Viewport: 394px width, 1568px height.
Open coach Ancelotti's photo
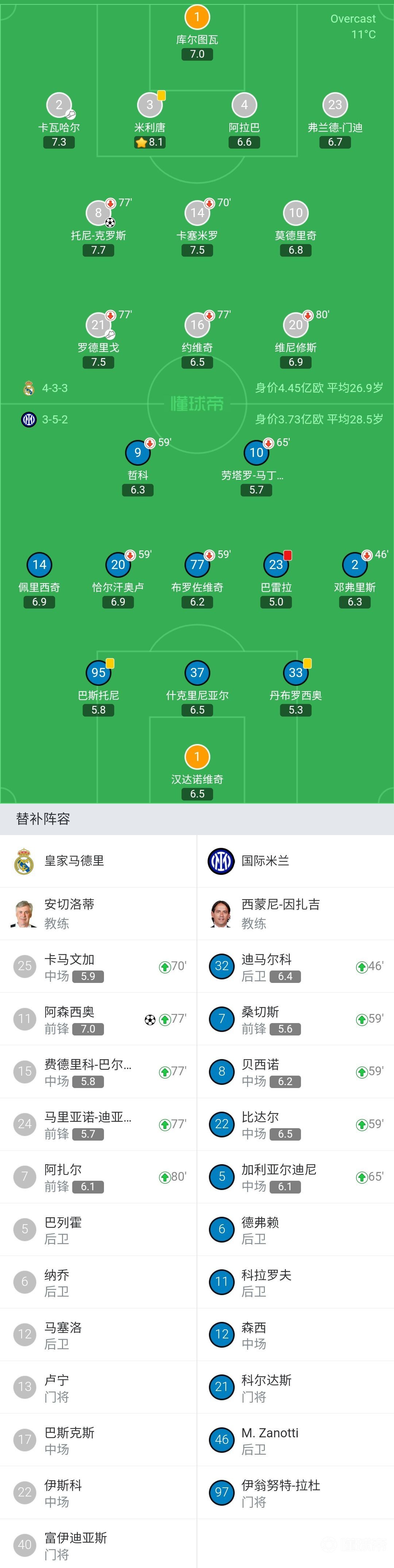(x=24, y=913)
